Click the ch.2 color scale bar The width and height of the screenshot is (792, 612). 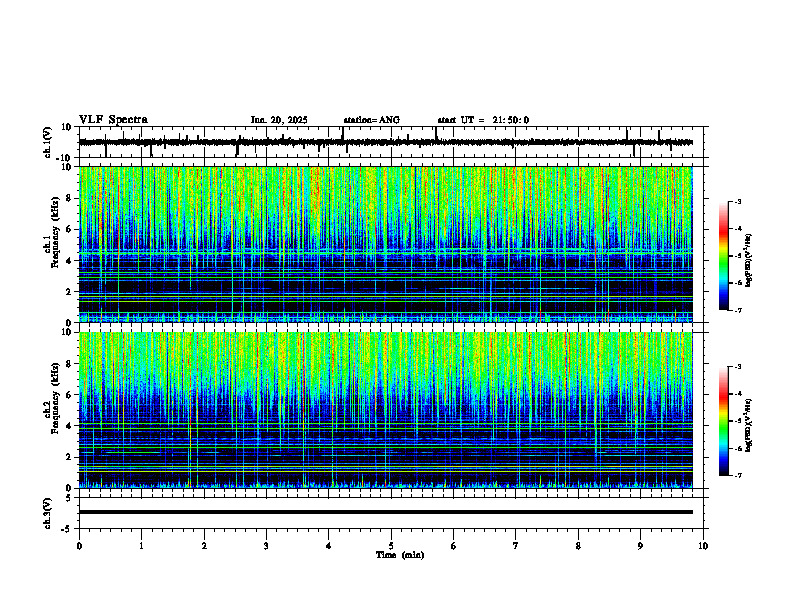[724, 421]
